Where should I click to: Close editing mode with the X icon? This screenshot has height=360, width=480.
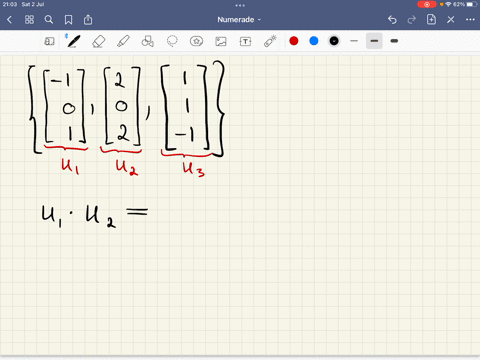pyautogui.click(x=451, y=20)
